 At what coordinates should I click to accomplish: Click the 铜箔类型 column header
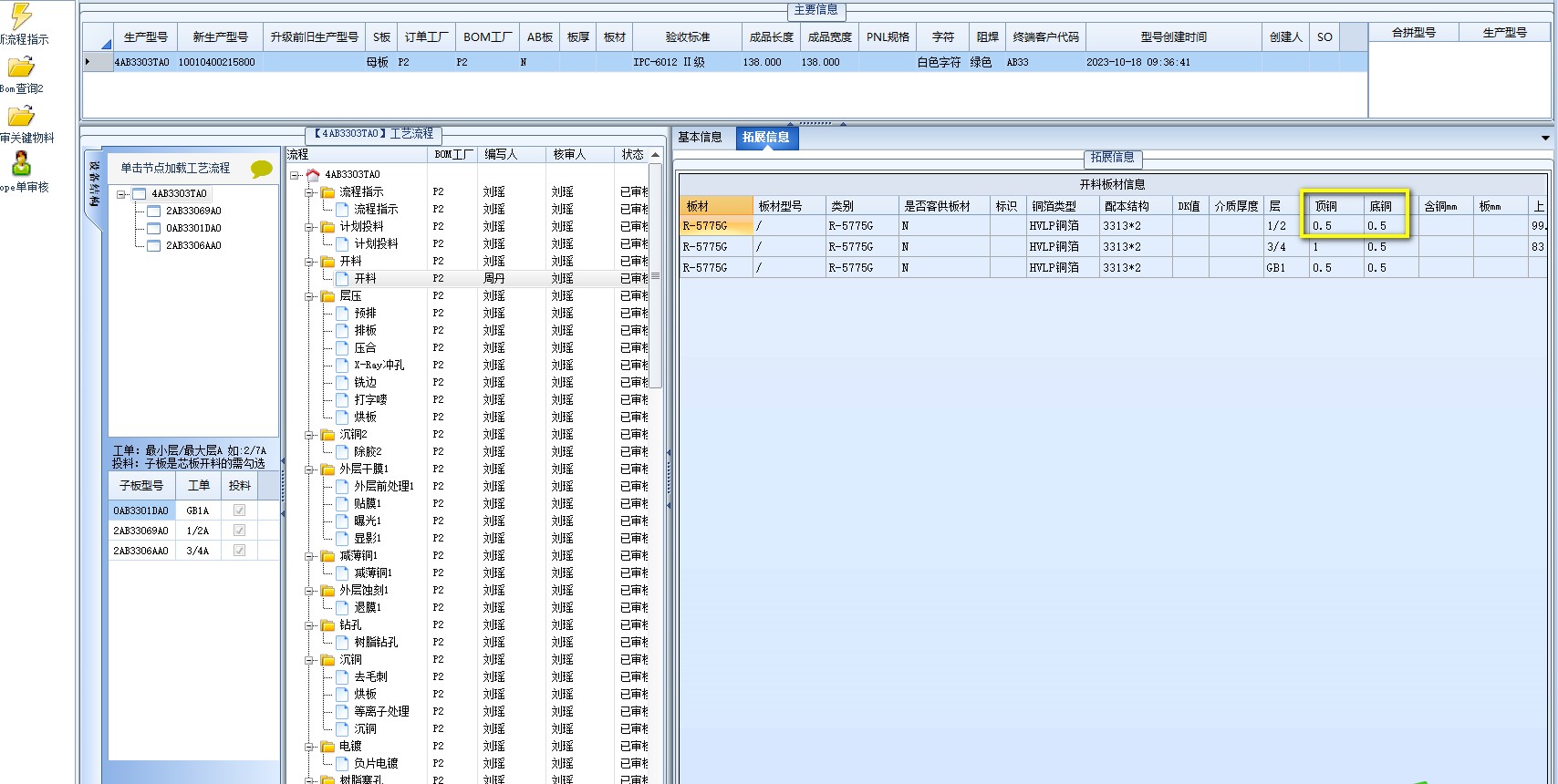(x=1062, y=206)
